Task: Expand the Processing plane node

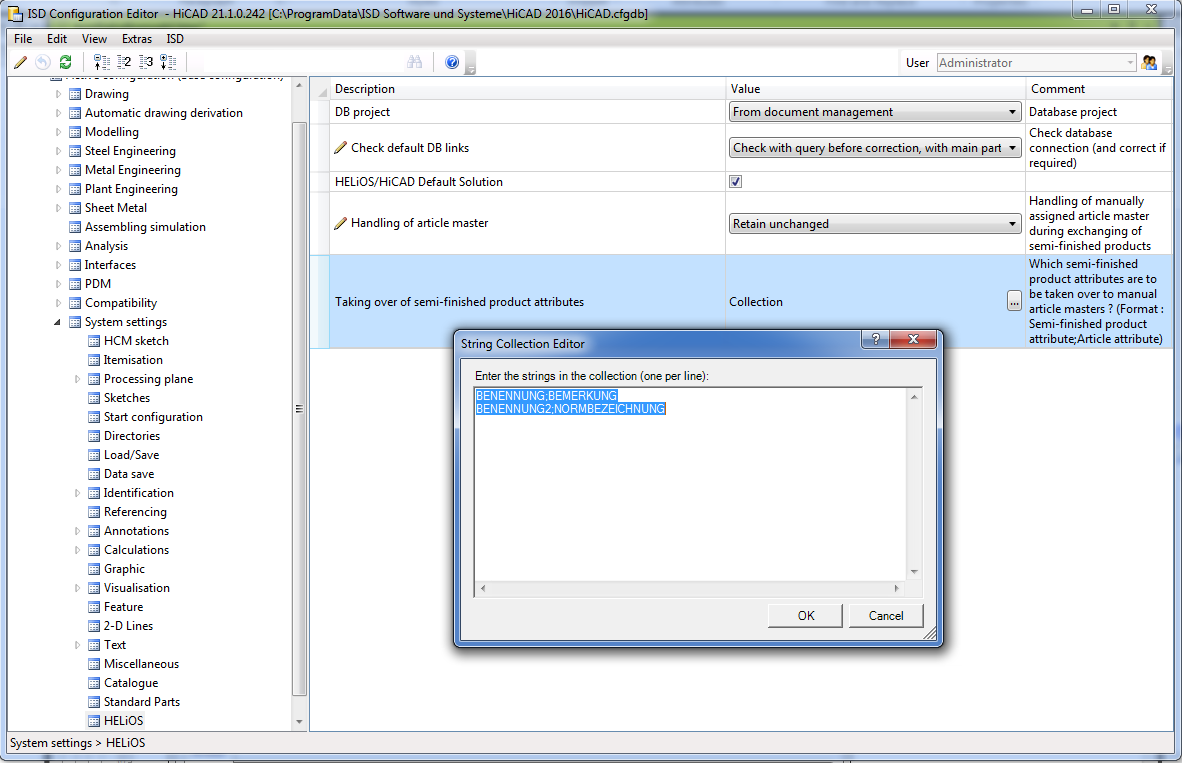Action: [77, 379]
